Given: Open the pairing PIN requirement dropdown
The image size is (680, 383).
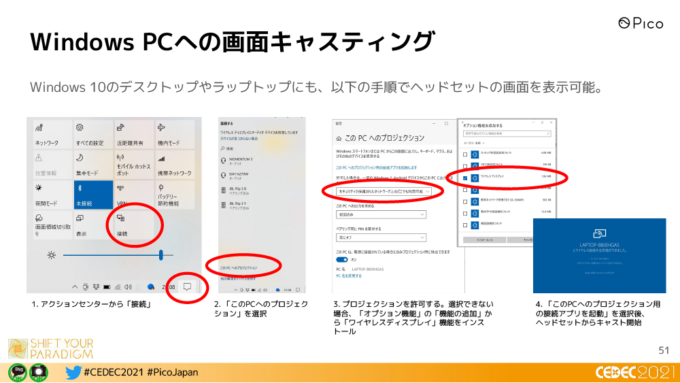Looking at the screenshot, I should click(x=381, y=237).
